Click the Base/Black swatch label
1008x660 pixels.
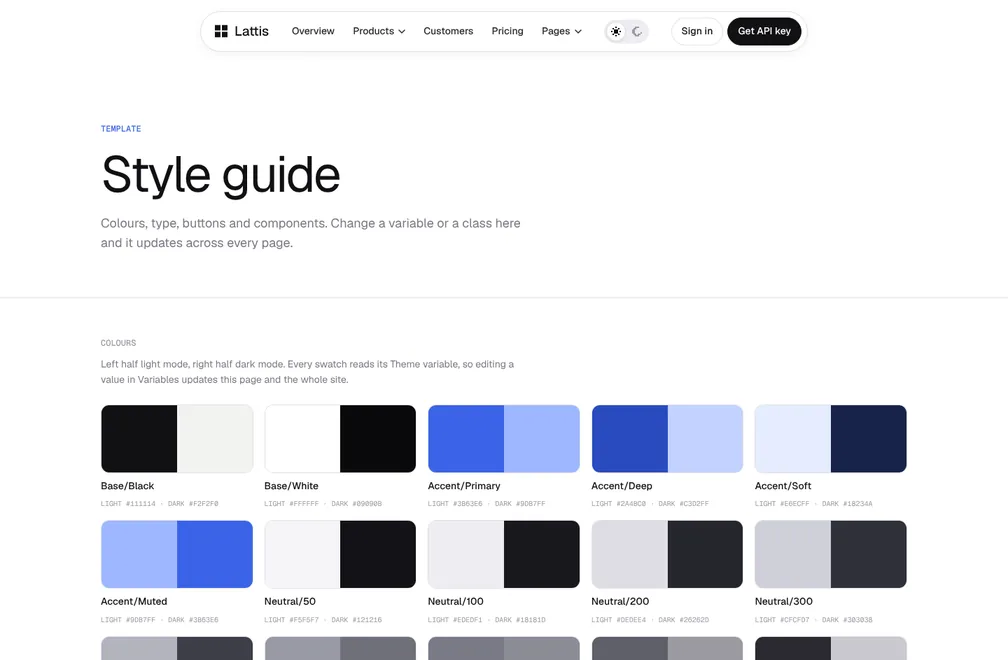tap(127, 486)
